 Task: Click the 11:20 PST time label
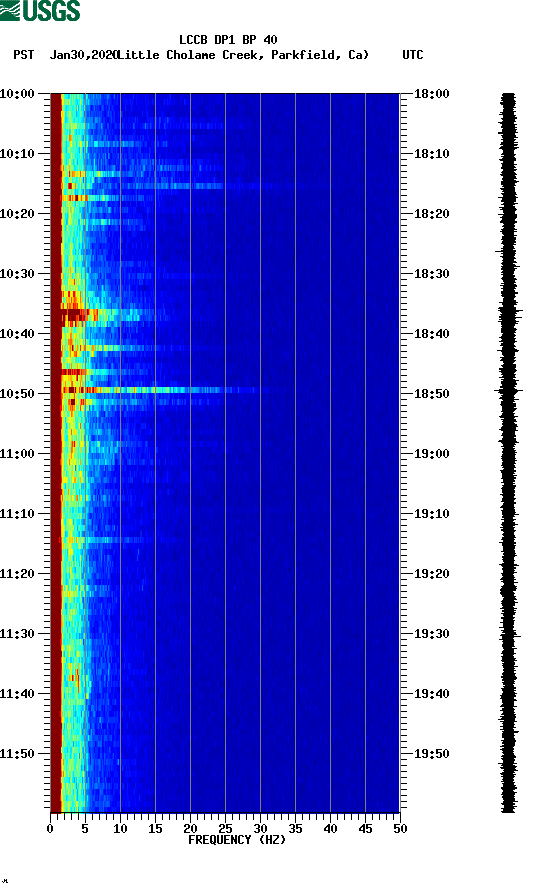click(x=17, y=574)
